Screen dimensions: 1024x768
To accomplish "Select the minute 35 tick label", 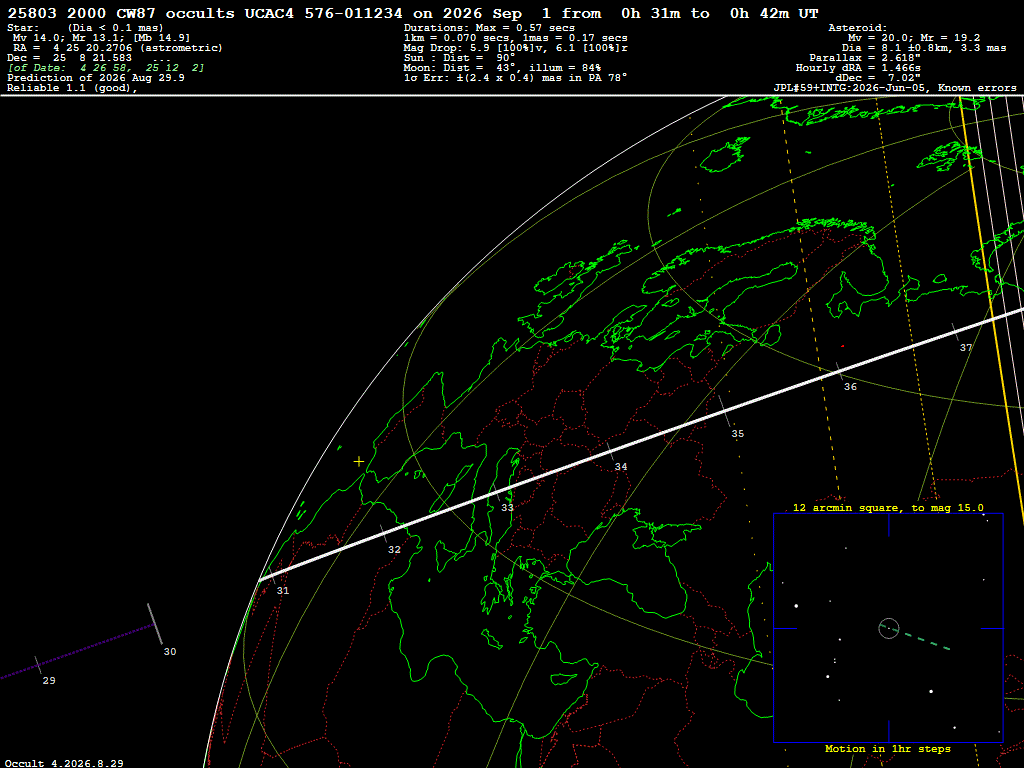I will tap(737, 434).
